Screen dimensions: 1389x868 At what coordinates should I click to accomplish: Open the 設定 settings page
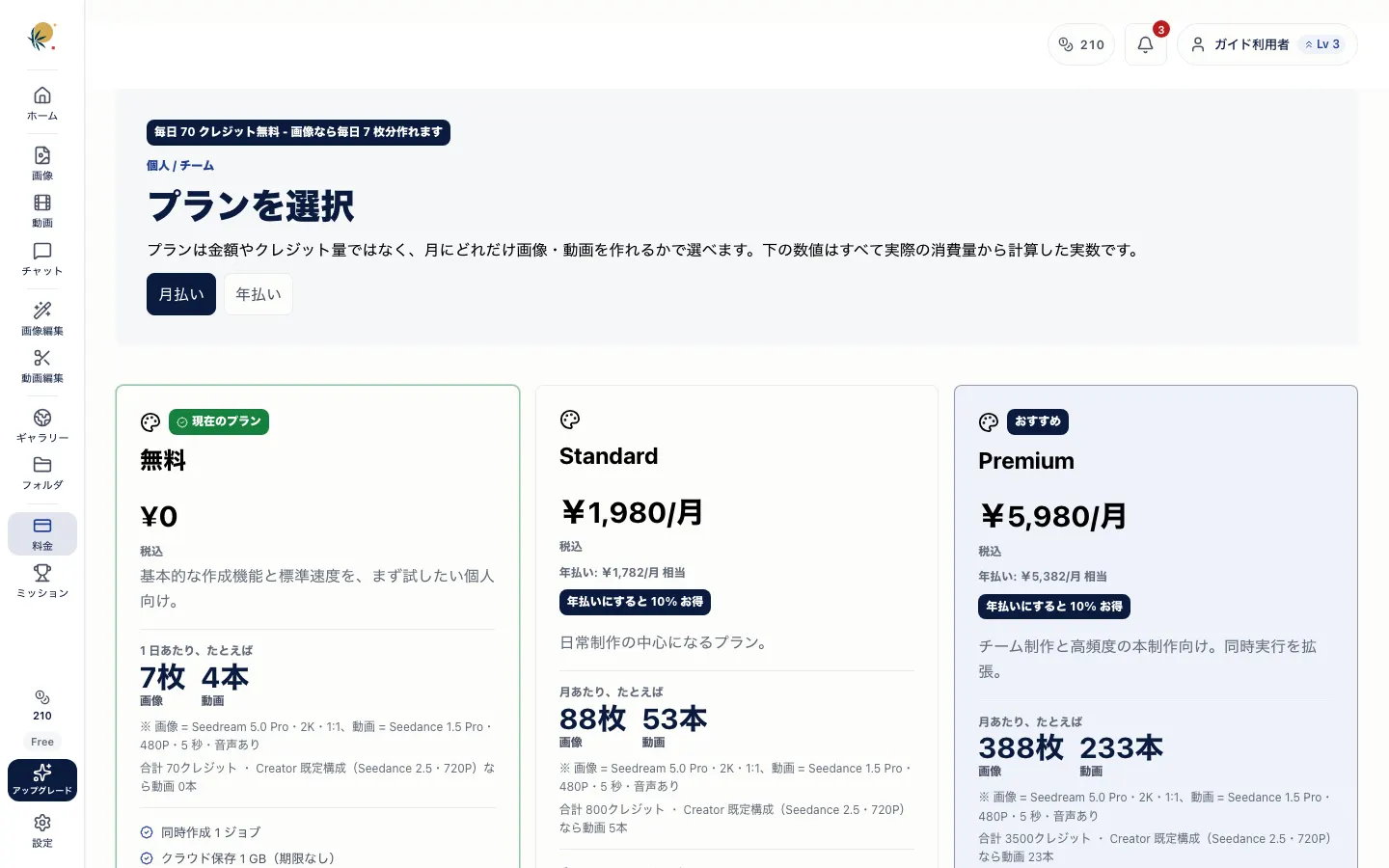pos(42,831)
